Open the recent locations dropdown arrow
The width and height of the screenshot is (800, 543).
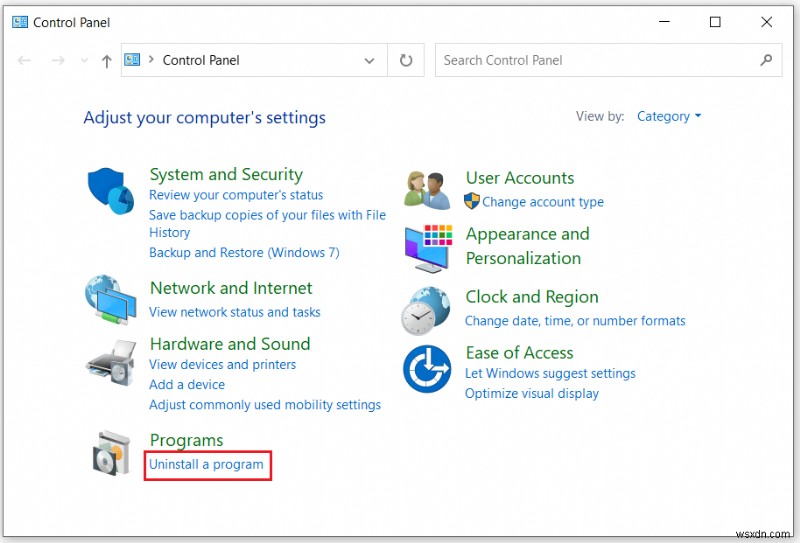click(84, 61)
